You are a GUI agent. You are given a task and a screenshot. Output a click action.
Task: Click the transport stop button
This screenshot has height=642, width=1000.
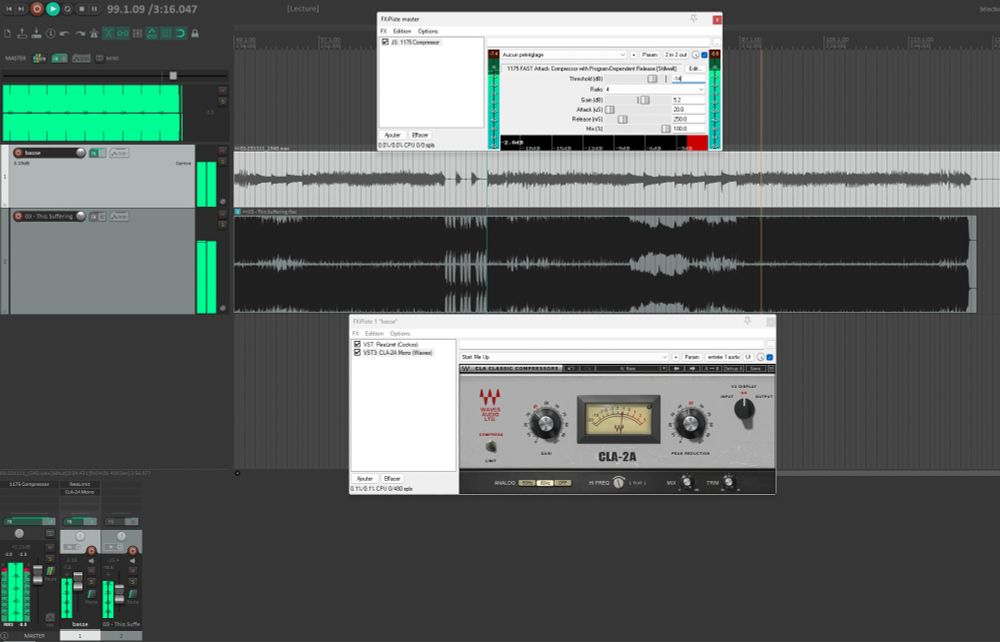point(81,9)
